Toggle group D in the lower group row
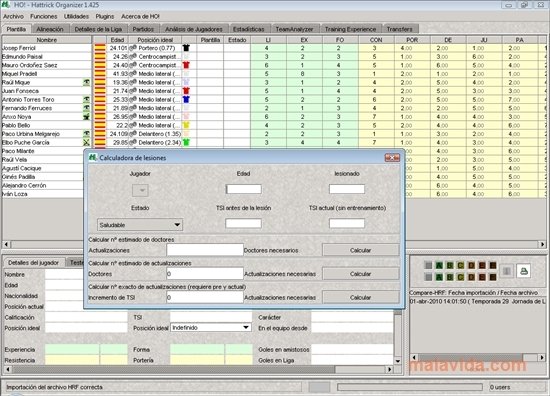Image resolution: width=550 pixels, height=396 pixels. 471,277
